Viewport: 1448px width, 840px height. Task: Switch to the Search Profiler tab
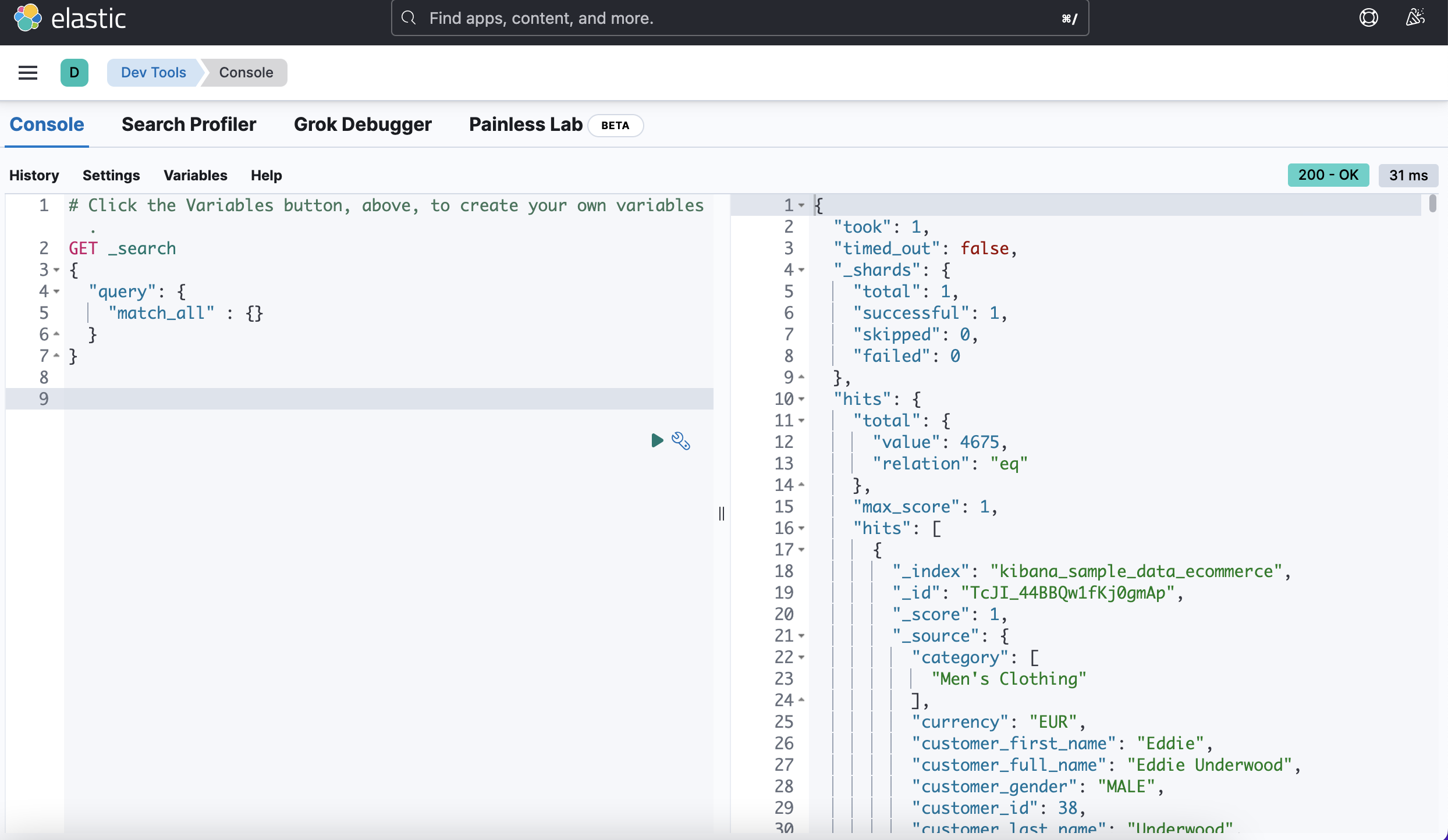(x=189, y=124)
